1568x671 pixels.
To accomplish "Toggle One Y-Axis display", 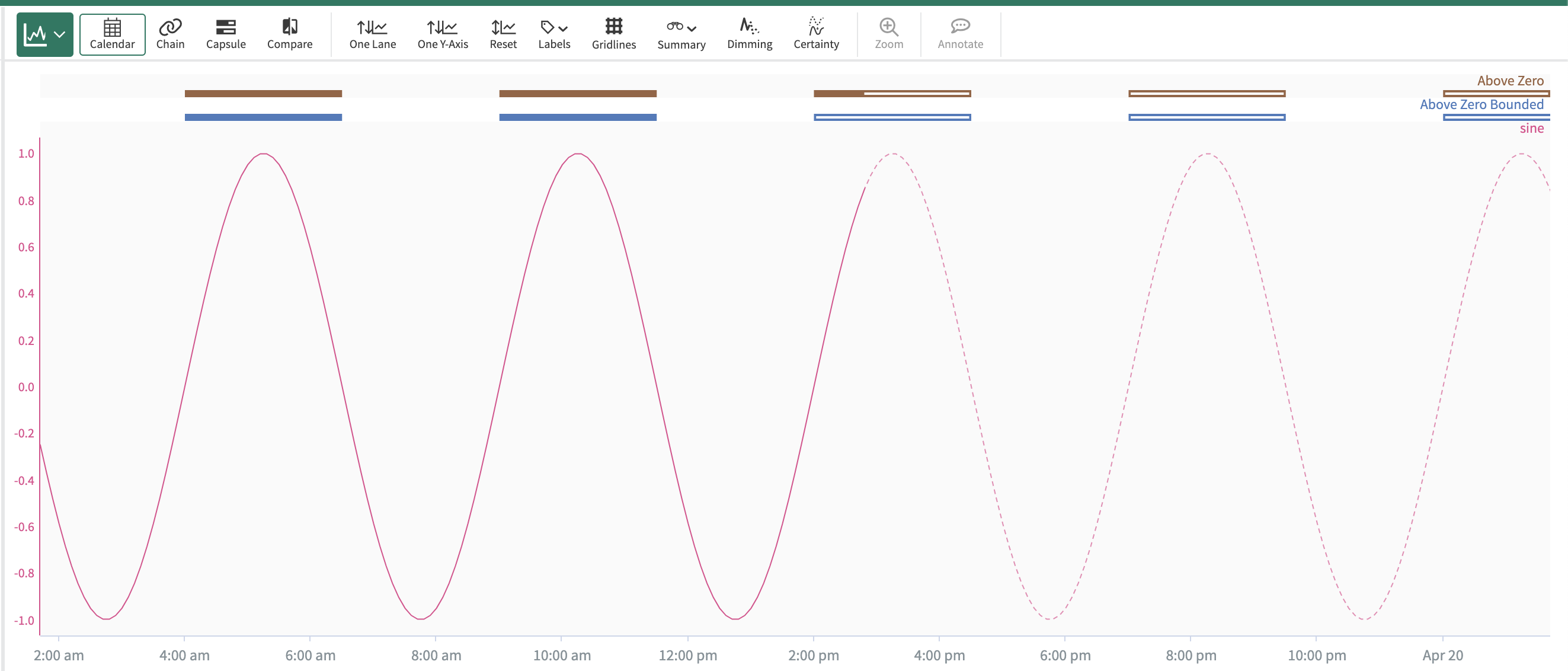I will click(x=443, y=35).
